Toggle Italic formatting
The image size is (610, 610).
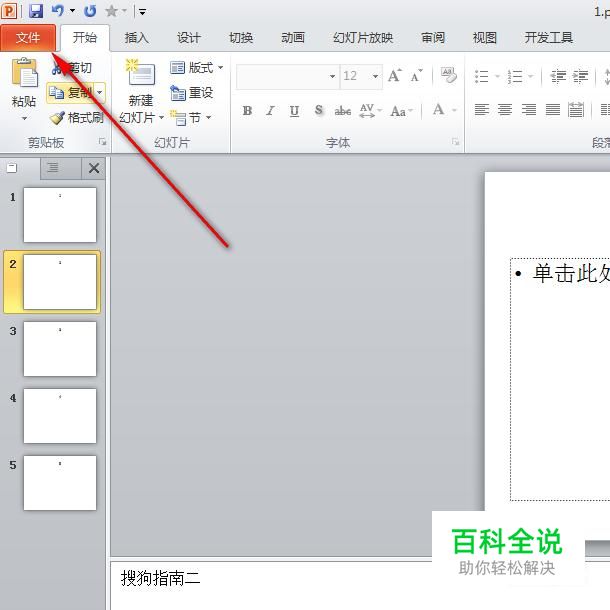270,111
